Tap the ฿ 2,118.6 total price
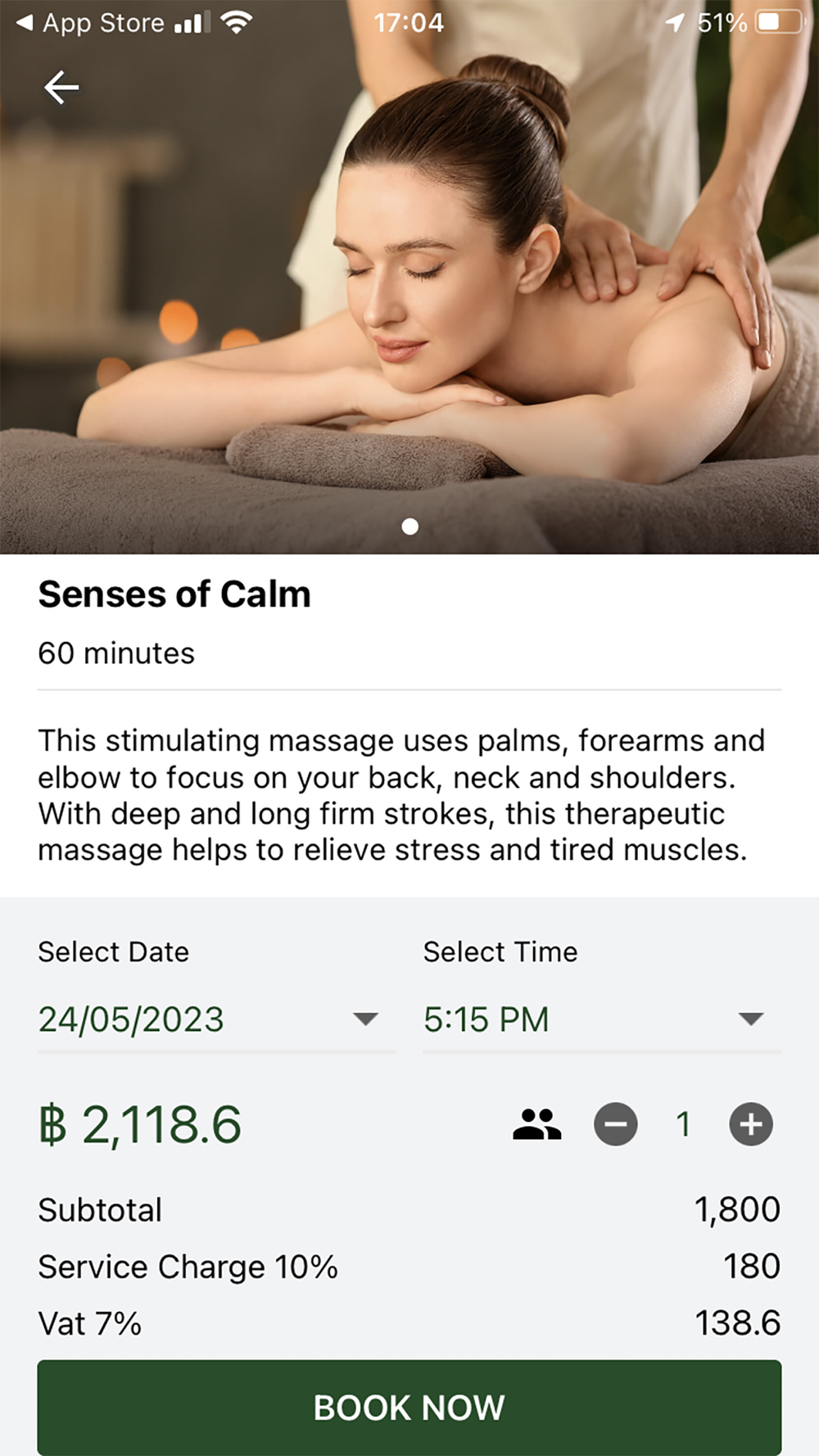The width and height of the screenshot is (819, 1456). [140, 1124]
